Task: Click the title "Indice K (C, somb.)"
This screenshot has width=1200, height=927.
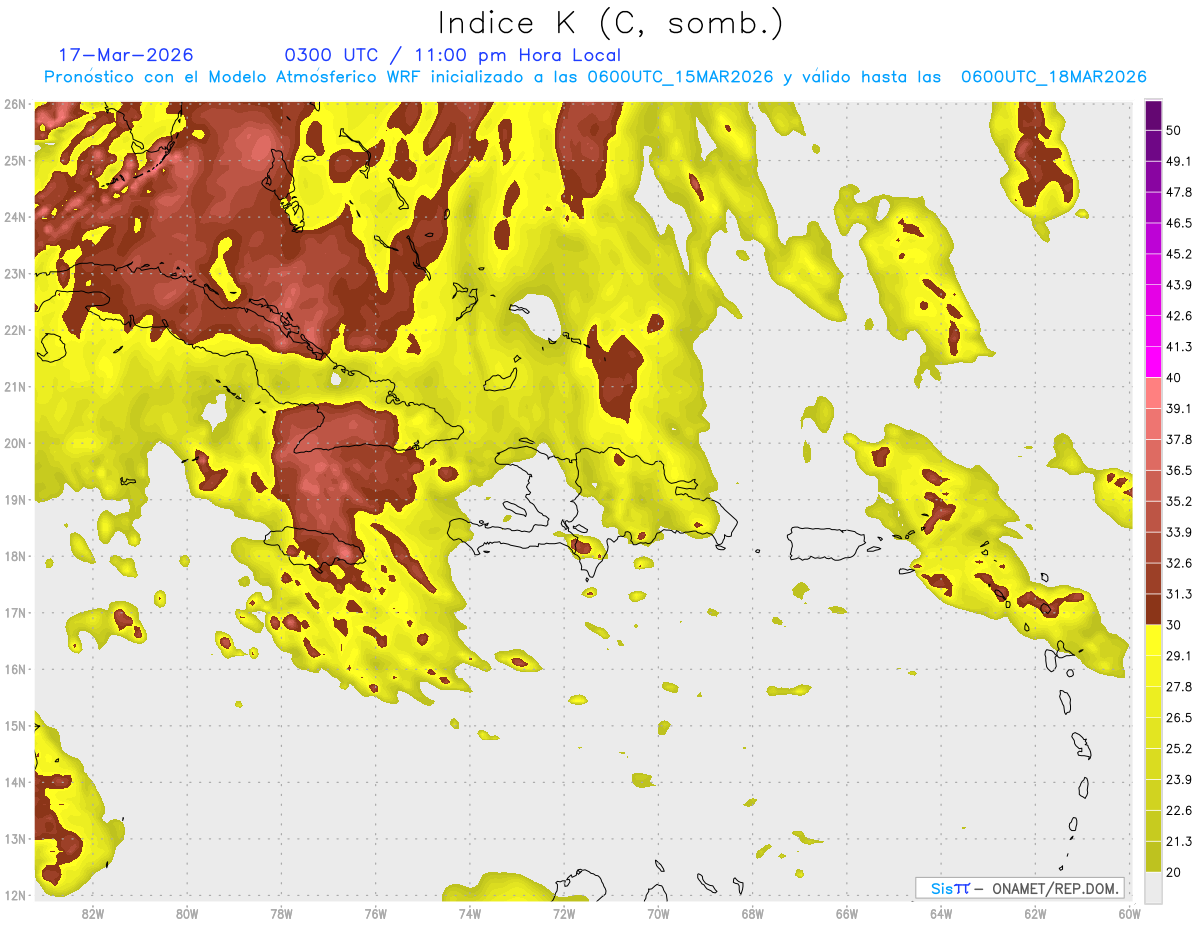Action: 610,23
